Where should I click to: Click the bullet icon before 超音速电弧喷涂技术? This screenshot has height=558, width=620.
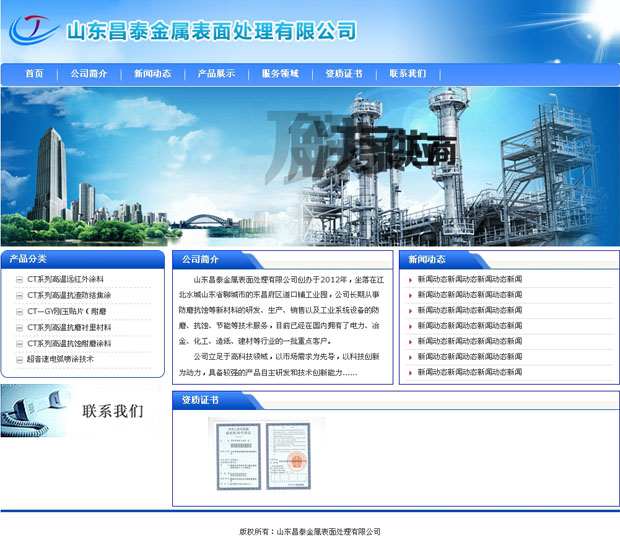[19, 359]
